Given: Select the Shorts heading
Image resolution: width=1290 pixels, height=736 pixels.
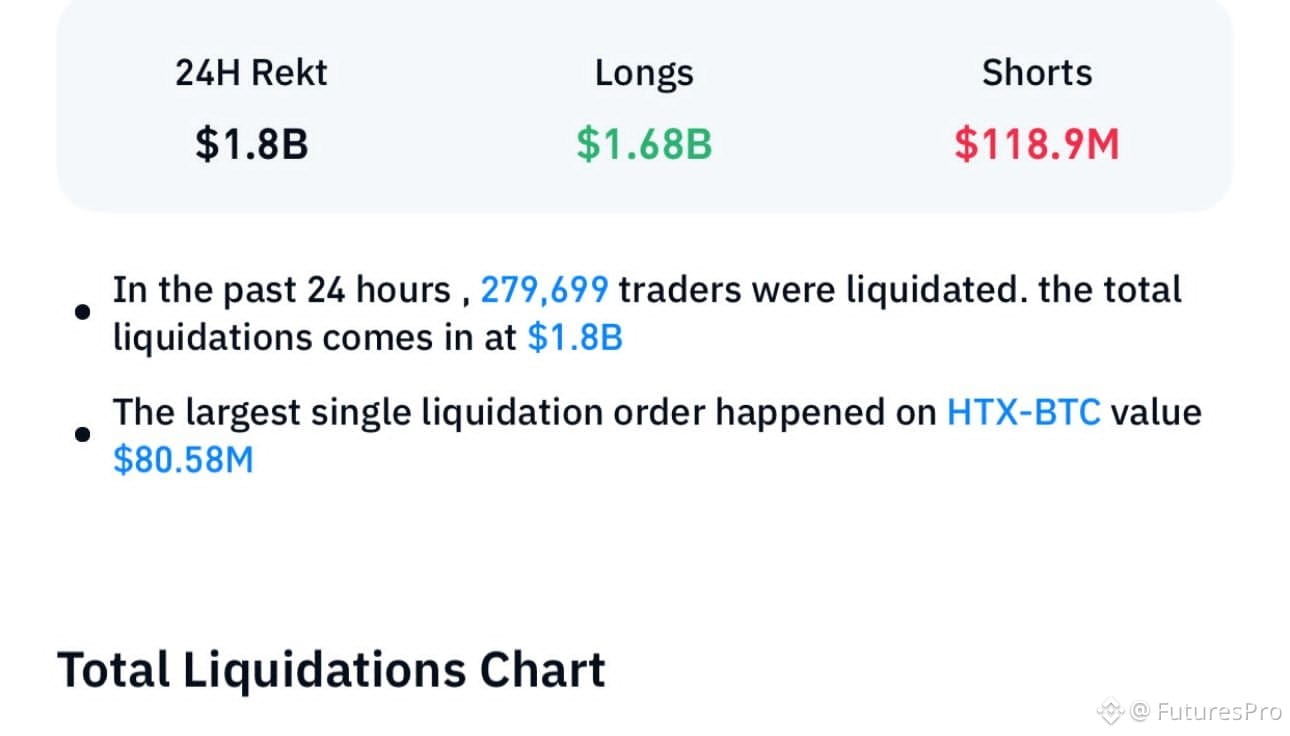Looking at the screenshot, I should (x=1037, y=73).
